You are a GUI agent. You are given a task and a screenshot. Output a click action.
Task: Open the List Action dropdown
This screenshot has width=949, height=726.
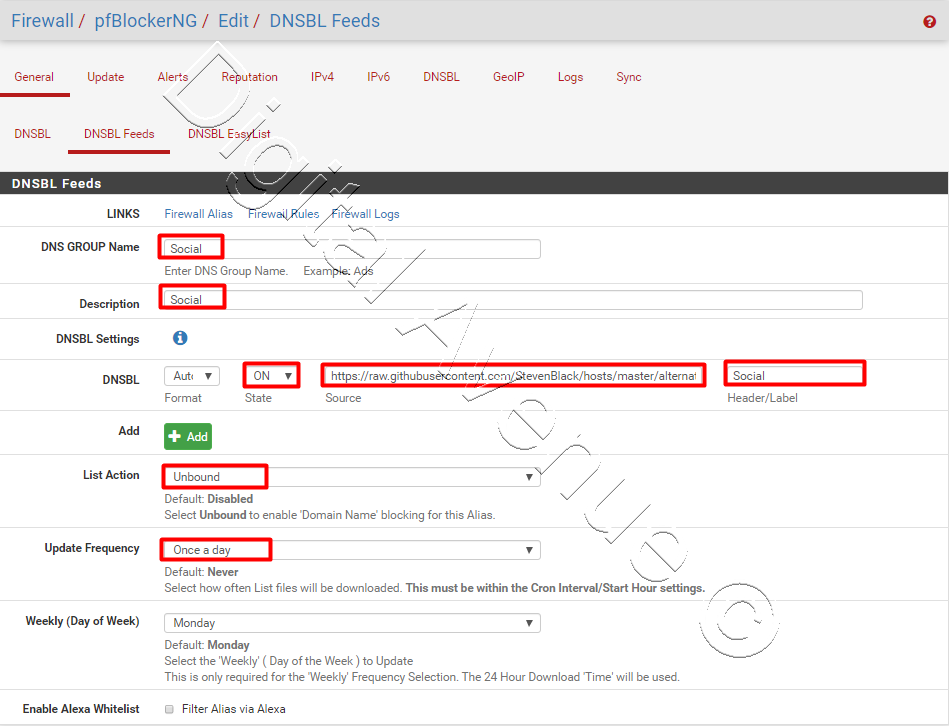(350, 476)
